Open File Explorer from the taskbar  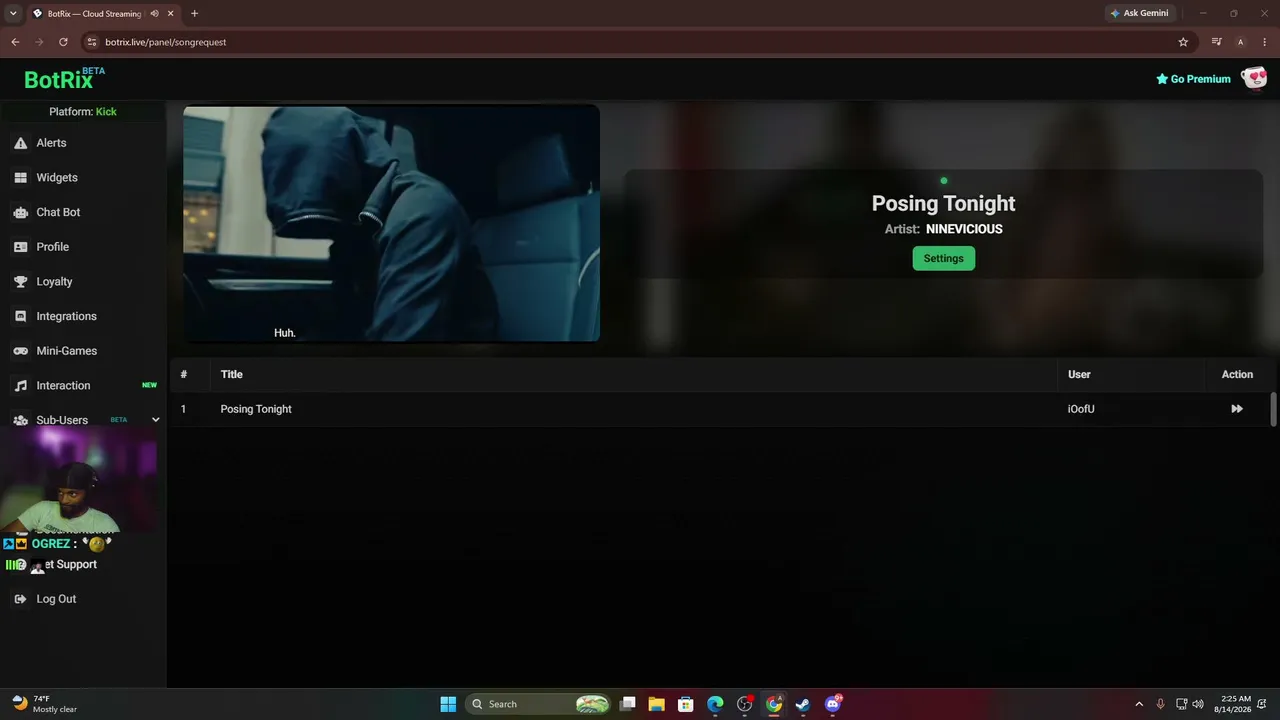(x=656, y=704)
